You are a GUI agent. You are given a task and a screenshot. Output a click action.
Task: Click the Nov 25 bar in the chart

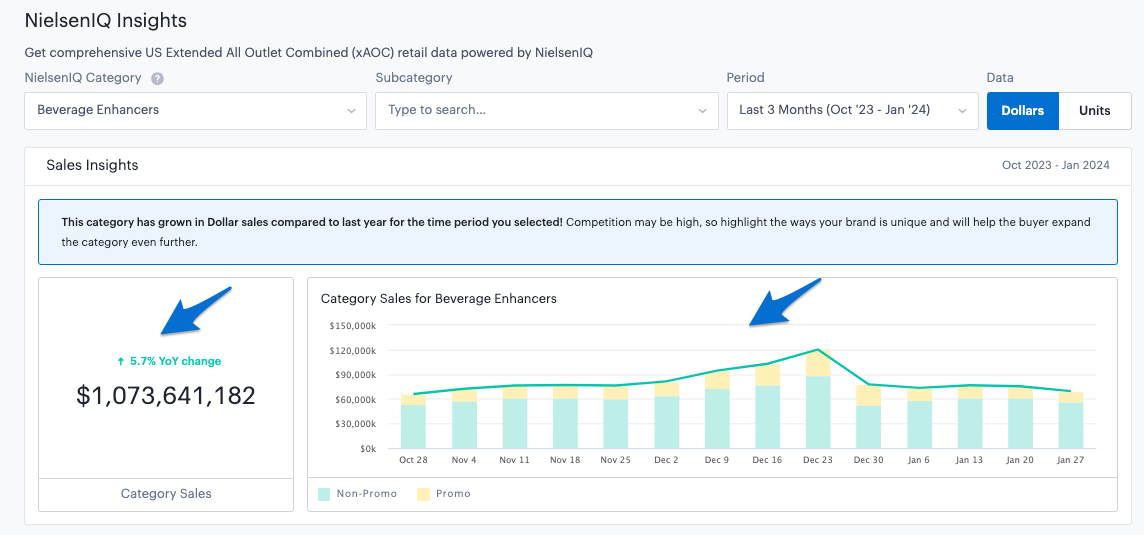point(616,417)
